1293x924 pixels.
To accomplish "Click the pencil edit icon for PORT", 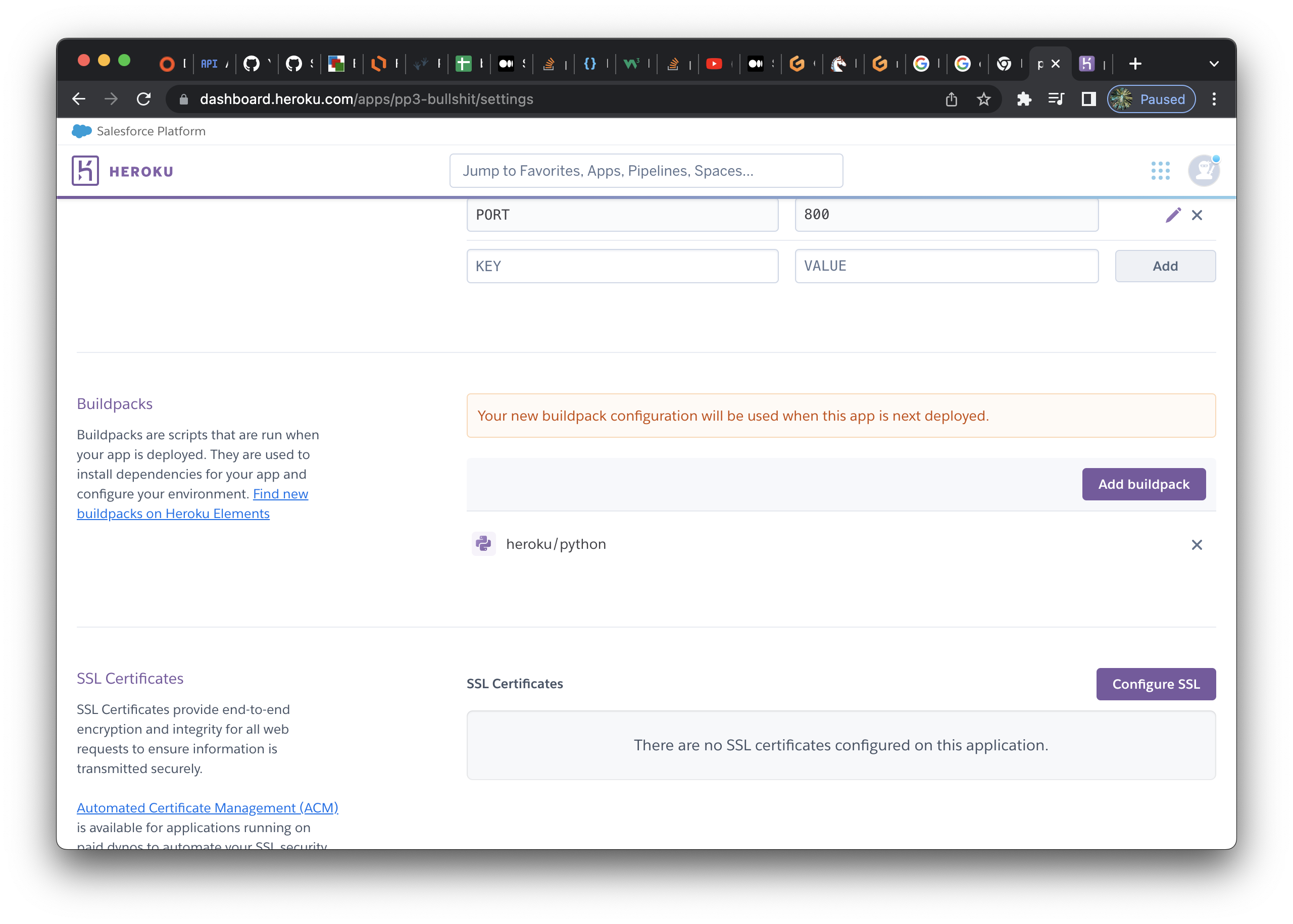I will (x=1173, y=215).
